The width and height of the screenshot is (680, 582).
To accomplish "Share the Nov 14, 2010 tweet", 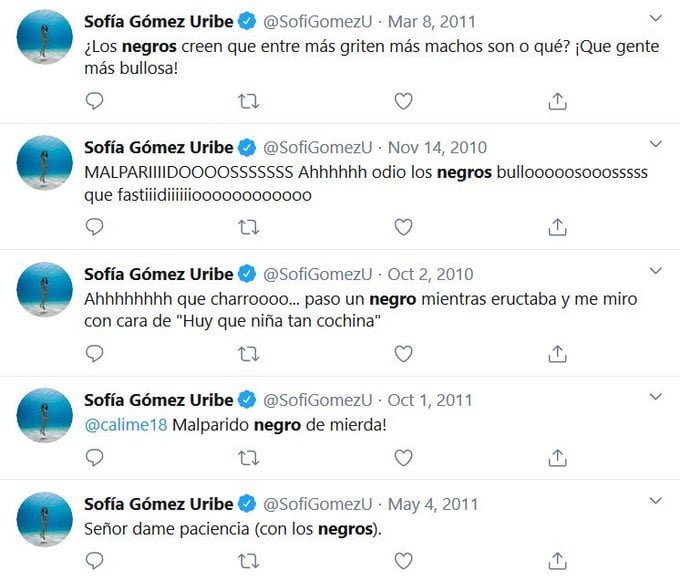I will (558, 227).
